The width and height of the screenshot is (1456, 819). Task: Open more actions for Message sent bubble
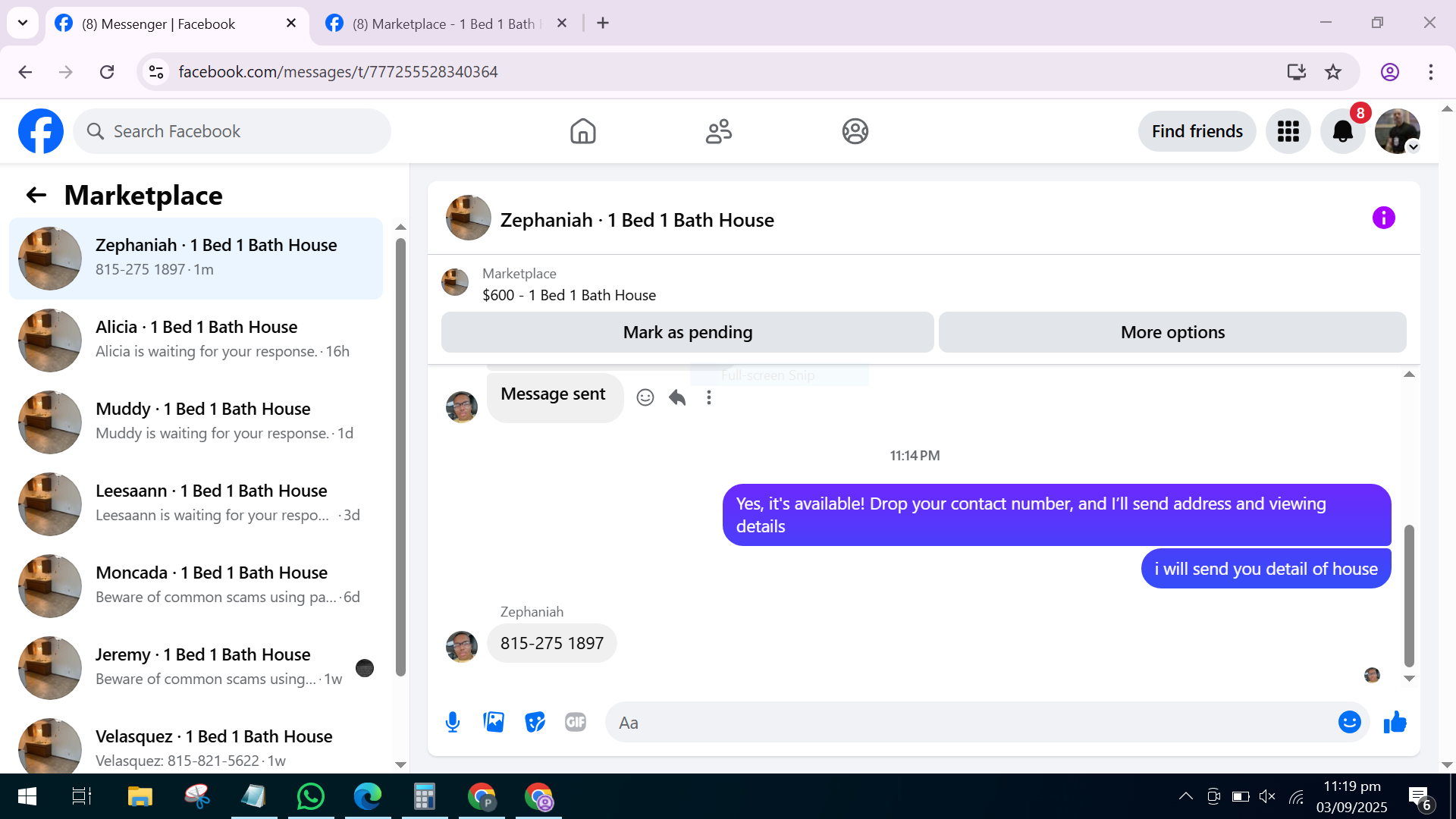coord(709,397)
